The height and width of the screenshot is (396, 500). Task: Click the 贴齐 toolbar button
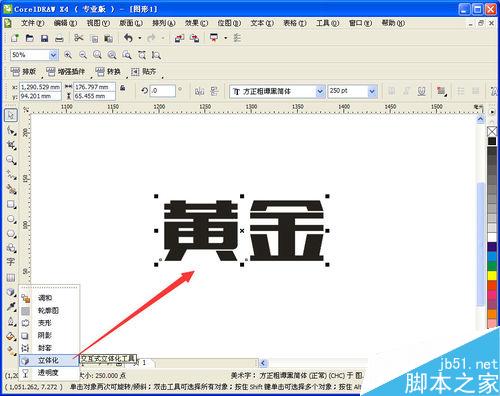click(x=144, y=71)
